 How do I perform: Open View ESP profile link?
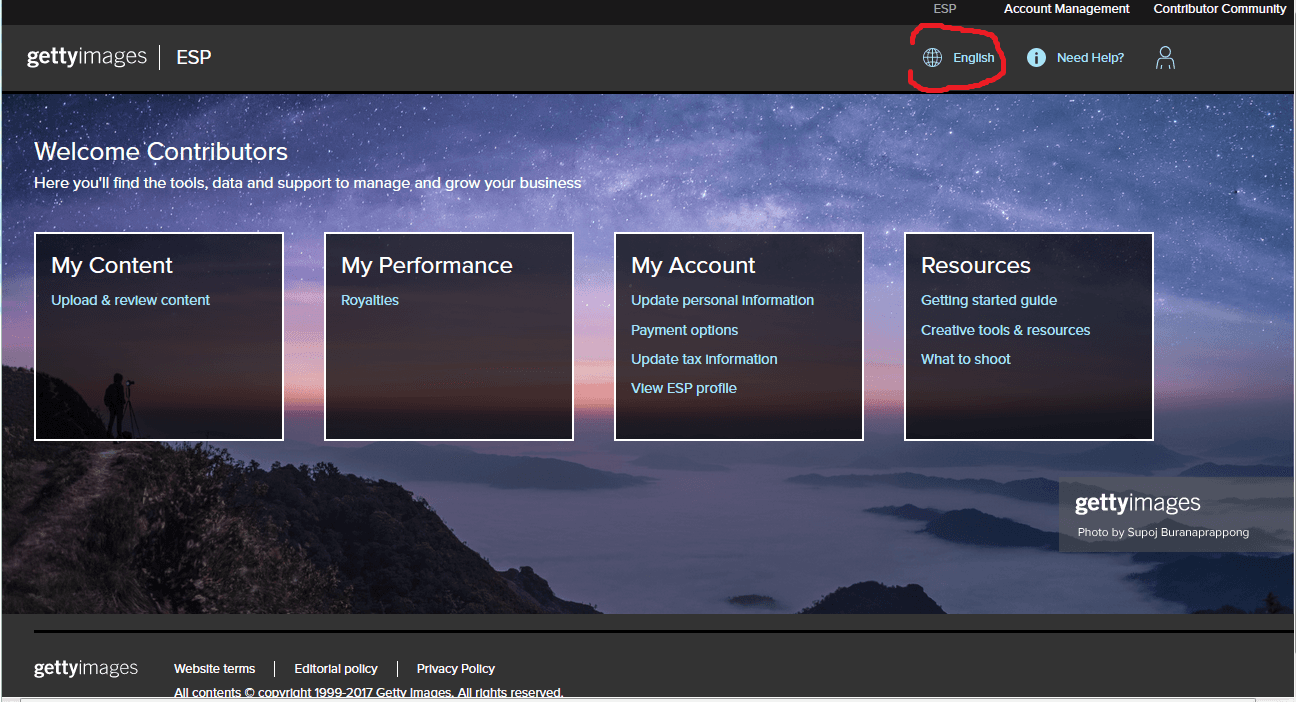click(x=684, y=388)
